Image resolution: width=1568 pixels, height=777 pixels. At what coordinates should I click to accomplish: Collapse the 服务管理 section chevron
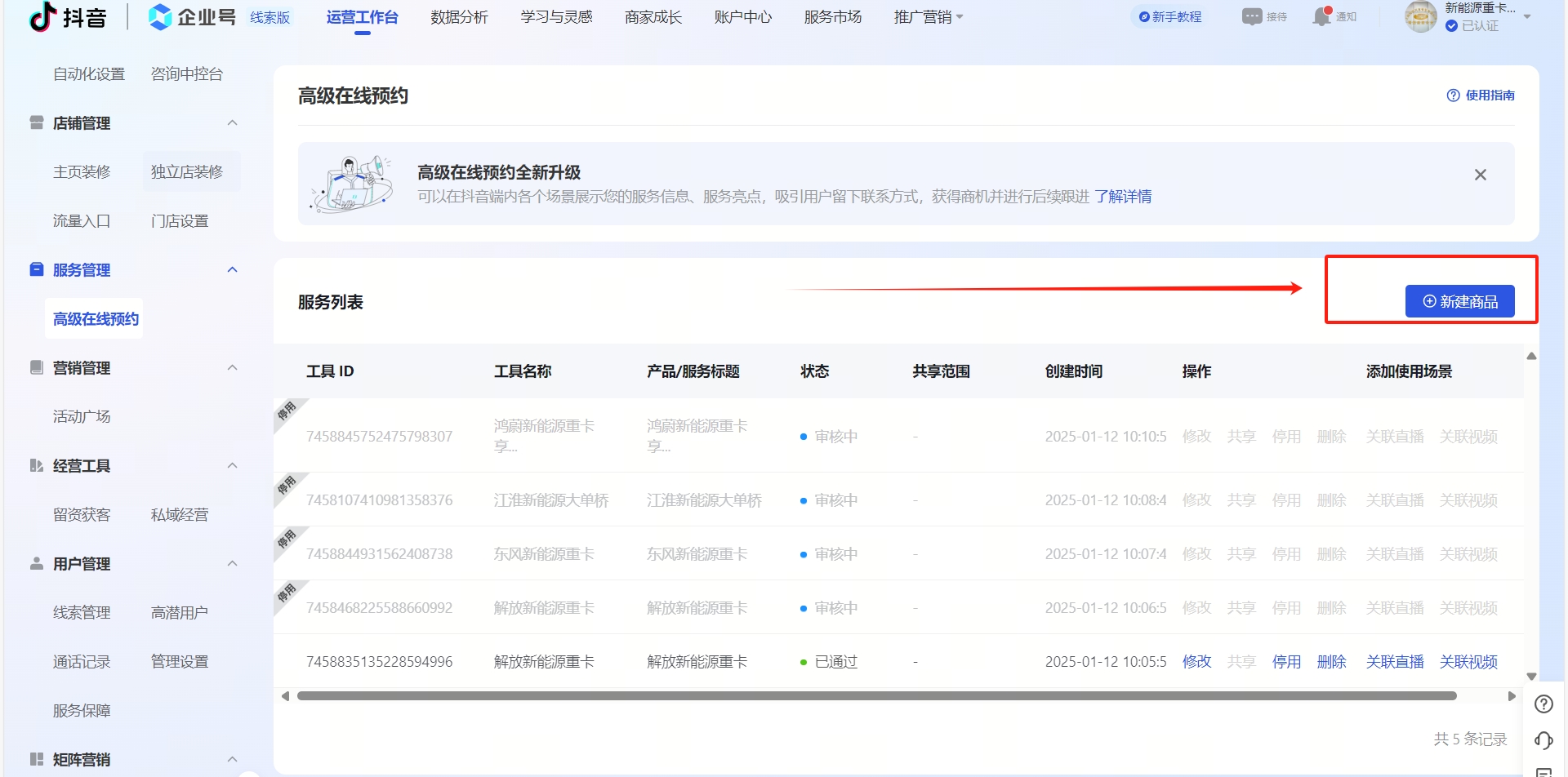pyautogui.click(x=232, y=269)
